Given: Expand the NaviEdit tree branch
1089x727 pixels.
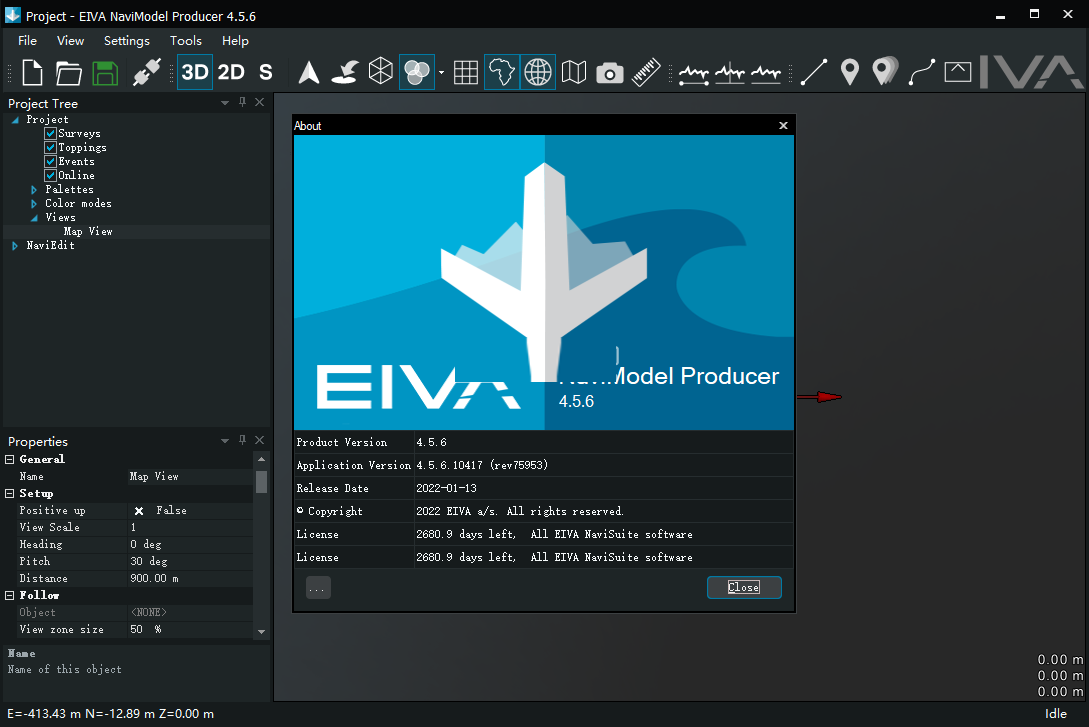Looking at the screenshot, I should coord(14,245).
